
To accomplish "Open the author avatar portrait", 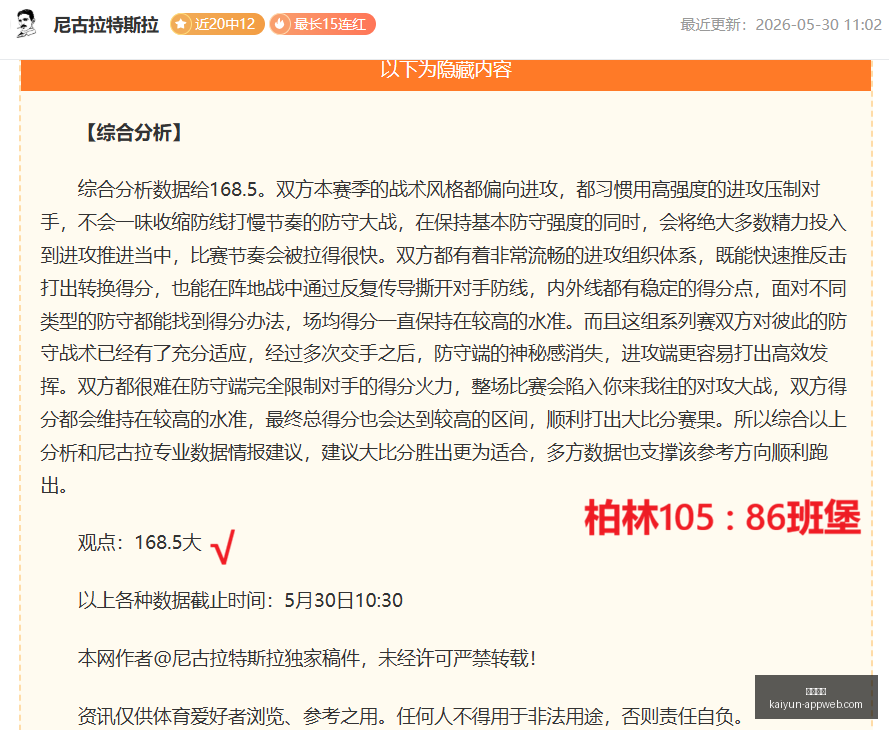I will 26,24.
